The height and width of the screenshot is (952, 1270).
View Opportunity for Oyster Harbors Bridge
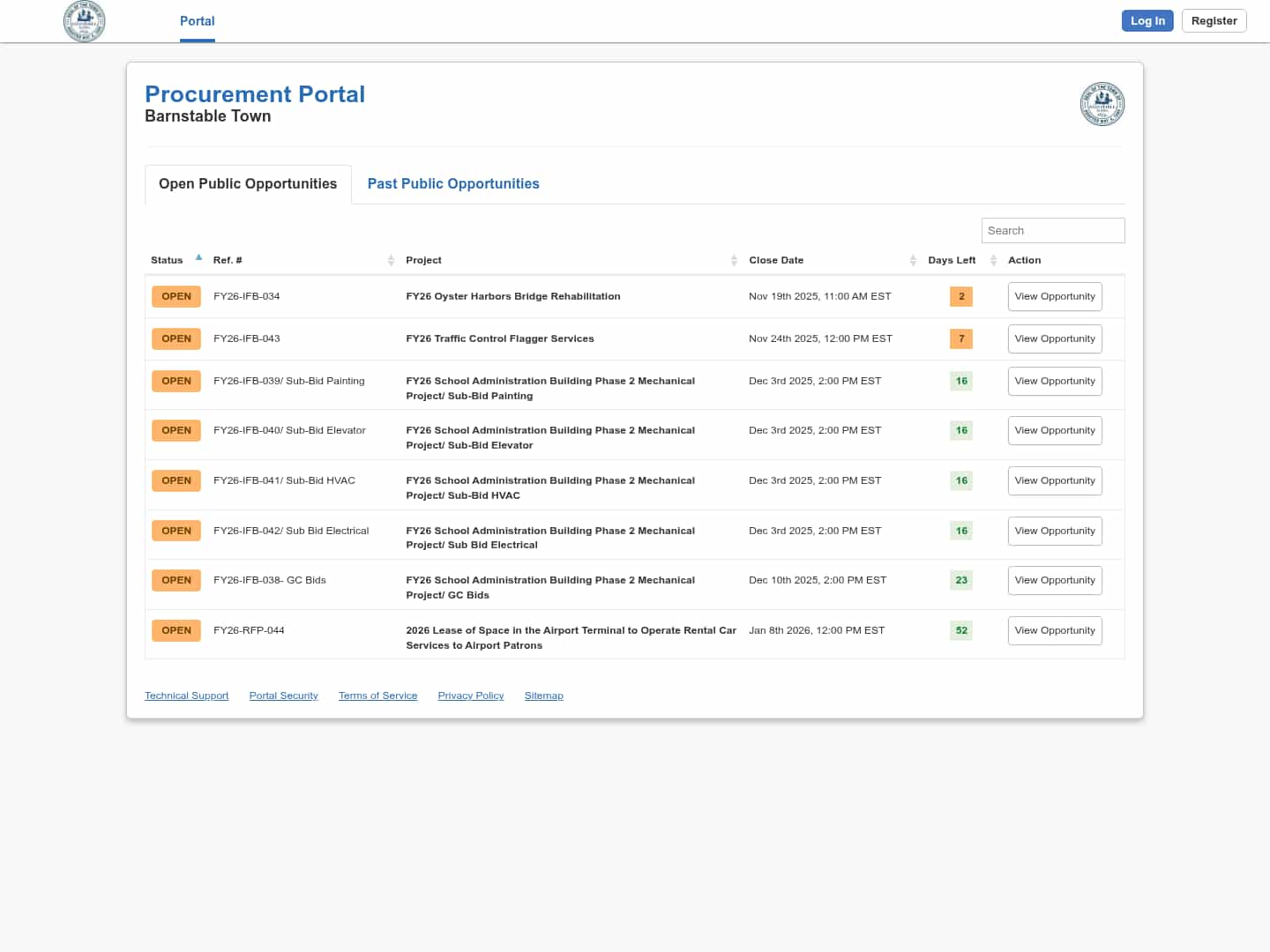coord(1055,297)
